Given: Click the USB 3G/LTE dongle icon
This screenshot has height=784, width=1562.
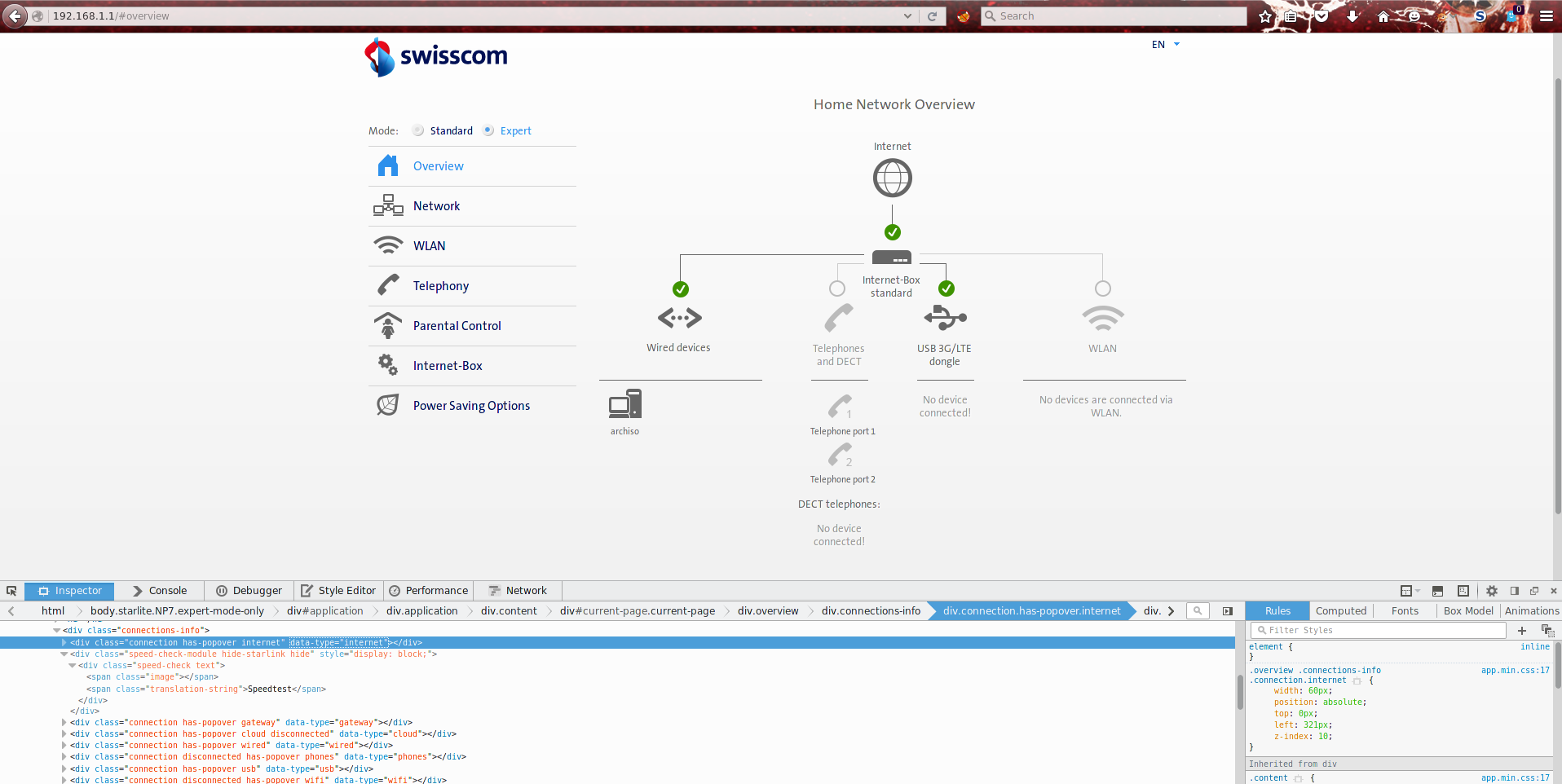Looking at the screenshot, I should tap(945, 317).
